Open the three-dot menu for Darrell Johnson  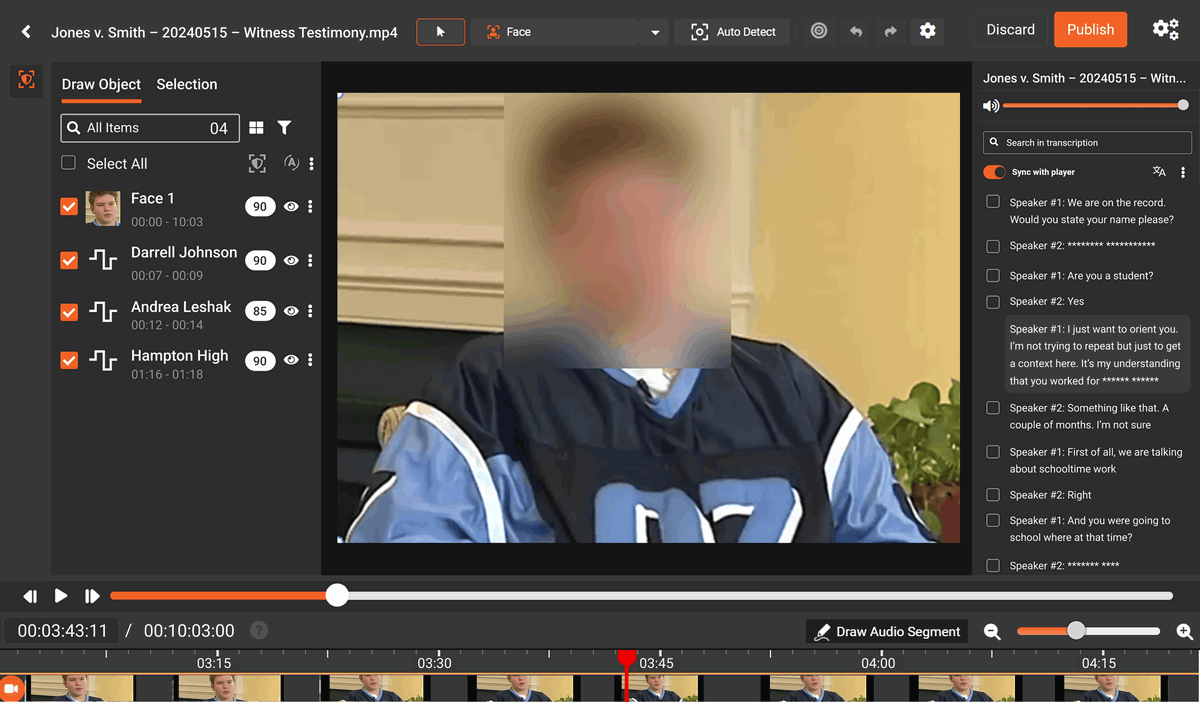pyautogui.click(x=310, y=261)
